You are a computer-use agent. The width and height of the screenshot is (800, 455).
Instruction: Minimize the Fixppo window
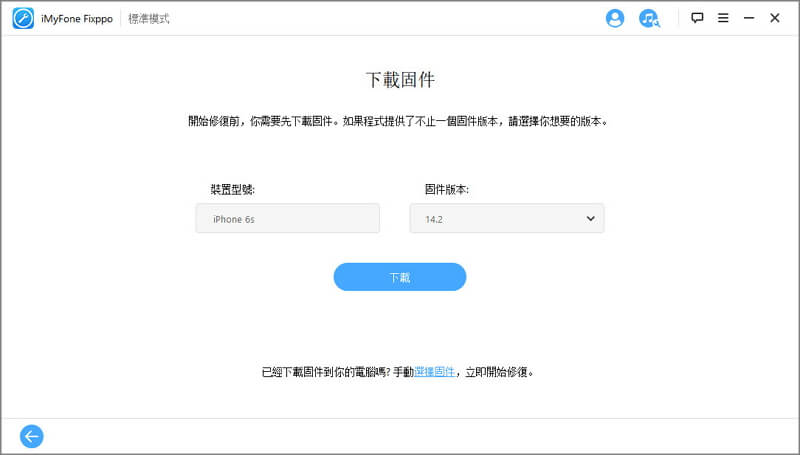749,18
